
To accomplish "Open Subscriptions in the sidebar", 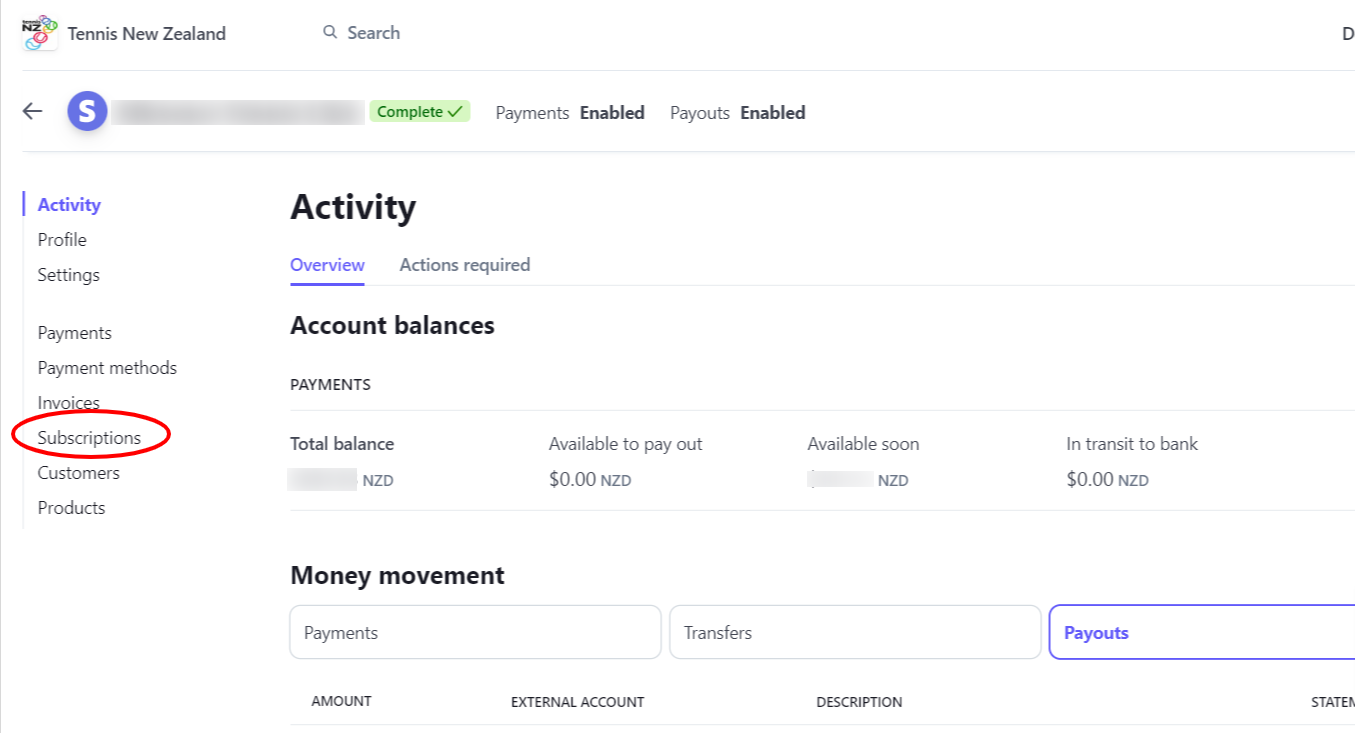I will 89,438.
